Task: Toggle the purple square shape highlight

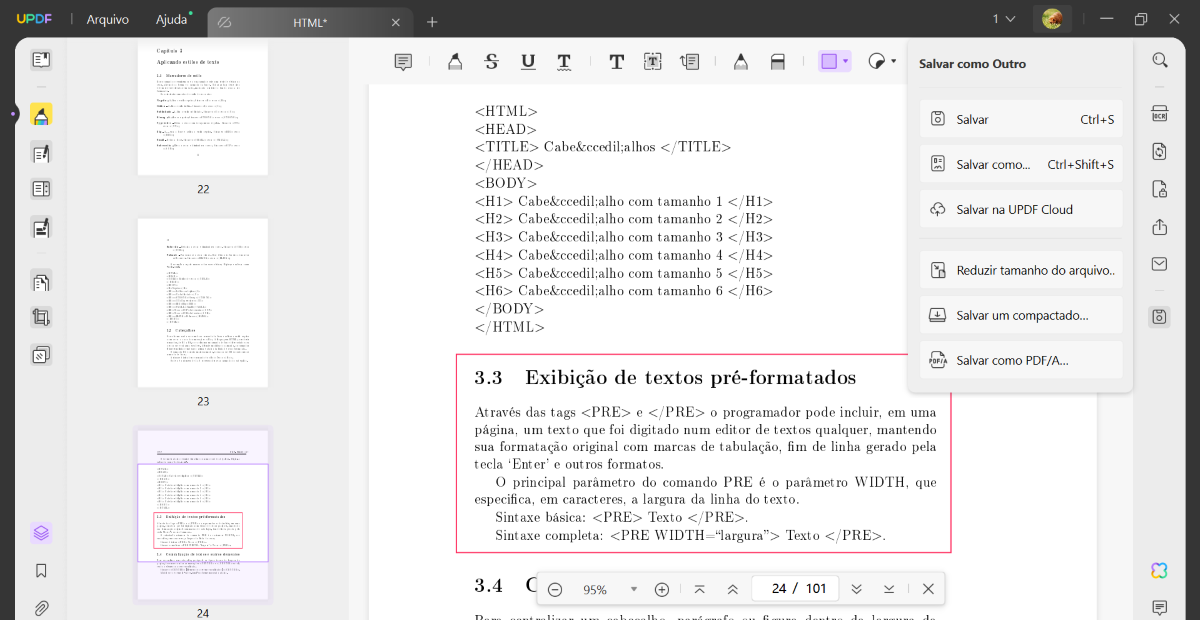Action: coord(830,61)
